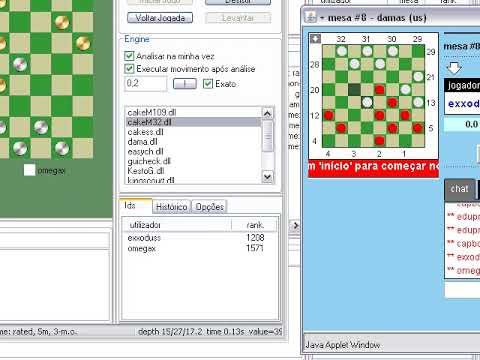The width and height of the screenshot is (480, 360).
Task: Click the omegex player label under the left board
Action: pyautogui.click(x=51, y=171)
